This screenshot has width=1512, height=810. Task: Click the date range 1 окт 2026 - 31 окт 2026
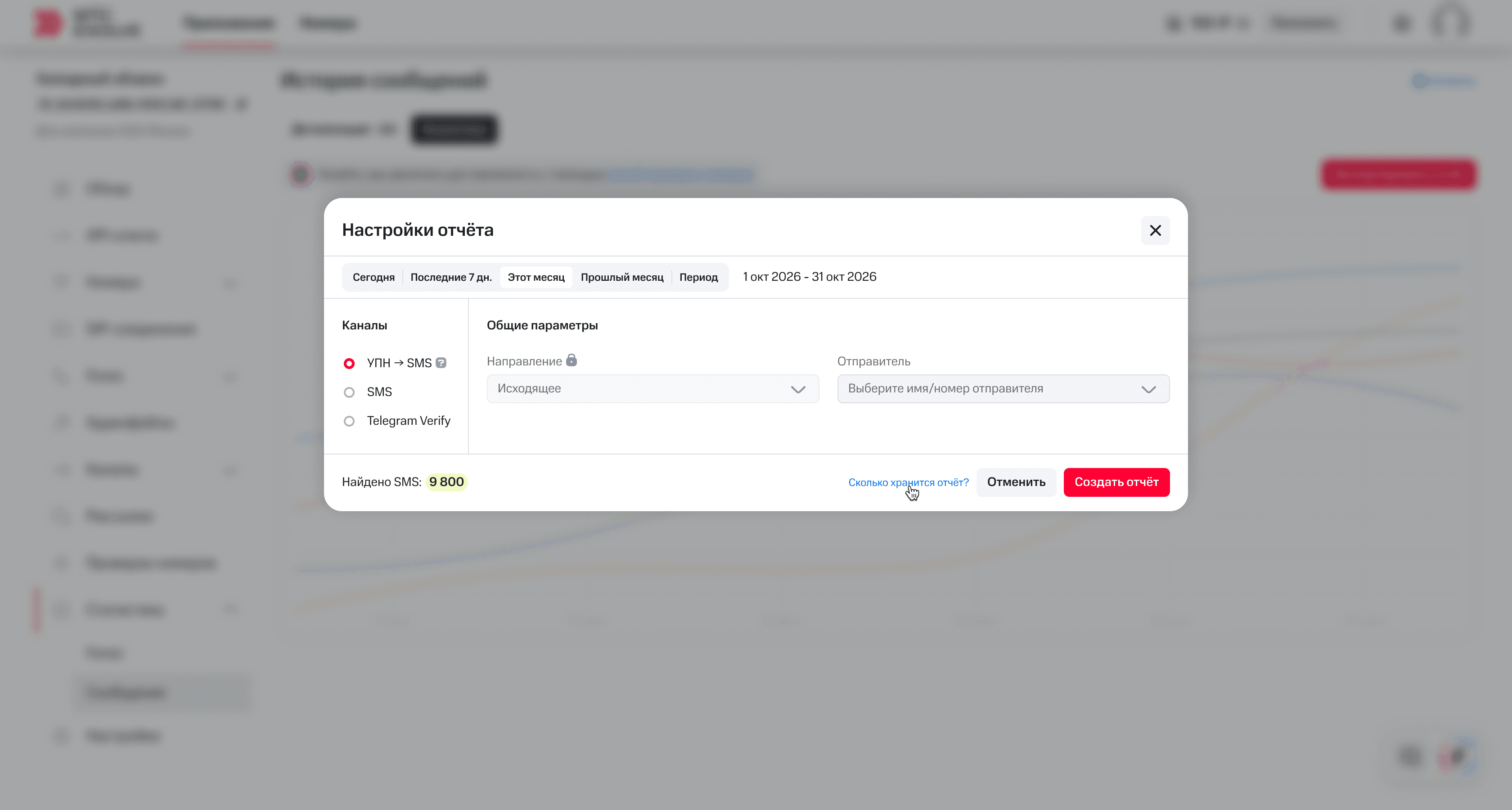click(x=810, y=276)
